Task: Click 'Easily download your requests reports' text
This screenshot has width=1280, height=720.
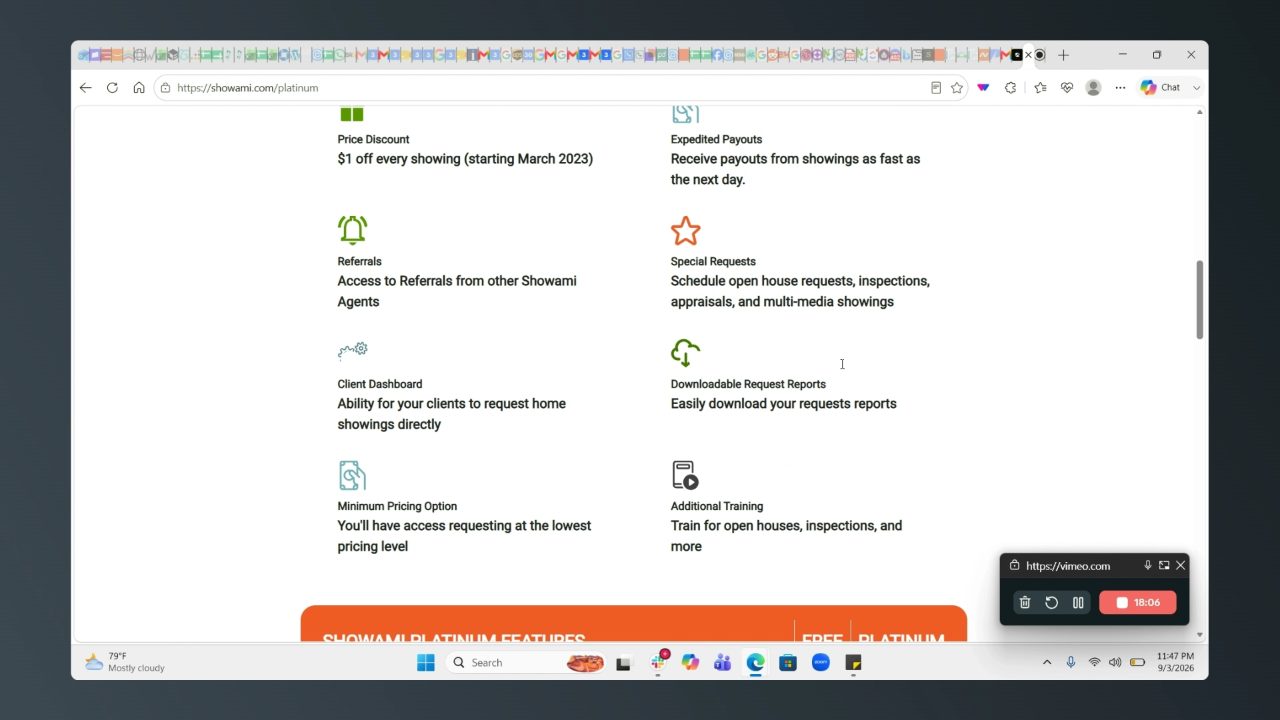Action: [783, 404]
